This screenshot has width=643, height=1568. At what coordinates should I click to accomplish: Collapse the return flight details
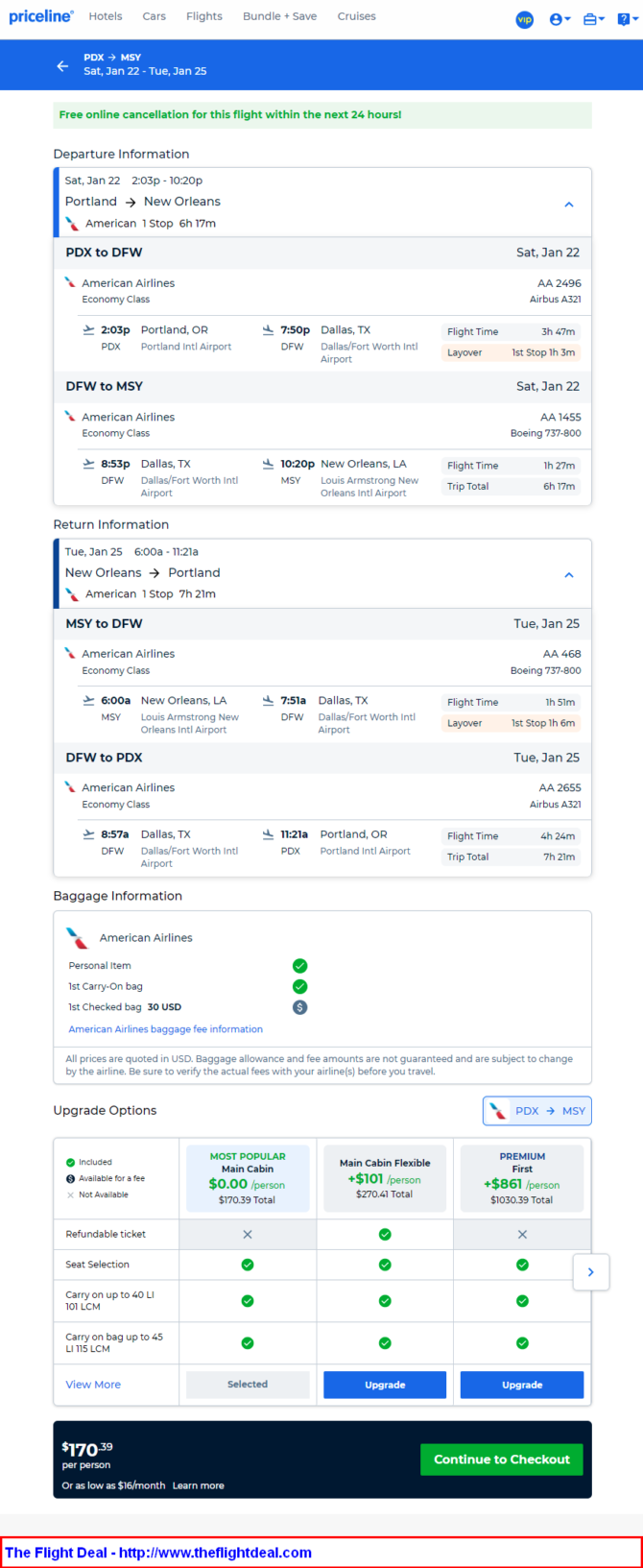(x=569, y=575)
